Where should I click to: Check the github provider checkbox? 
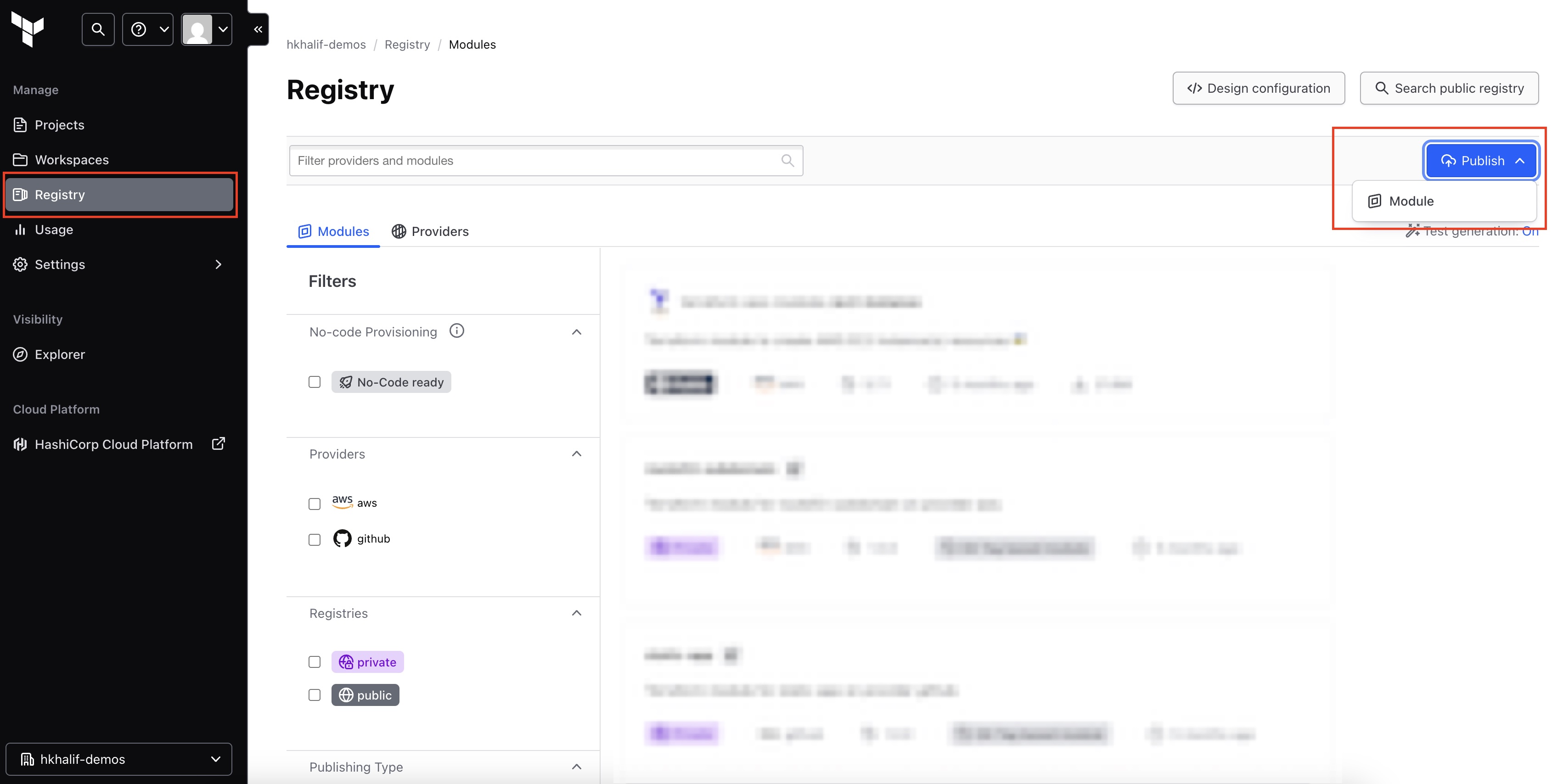click(314, 540)
